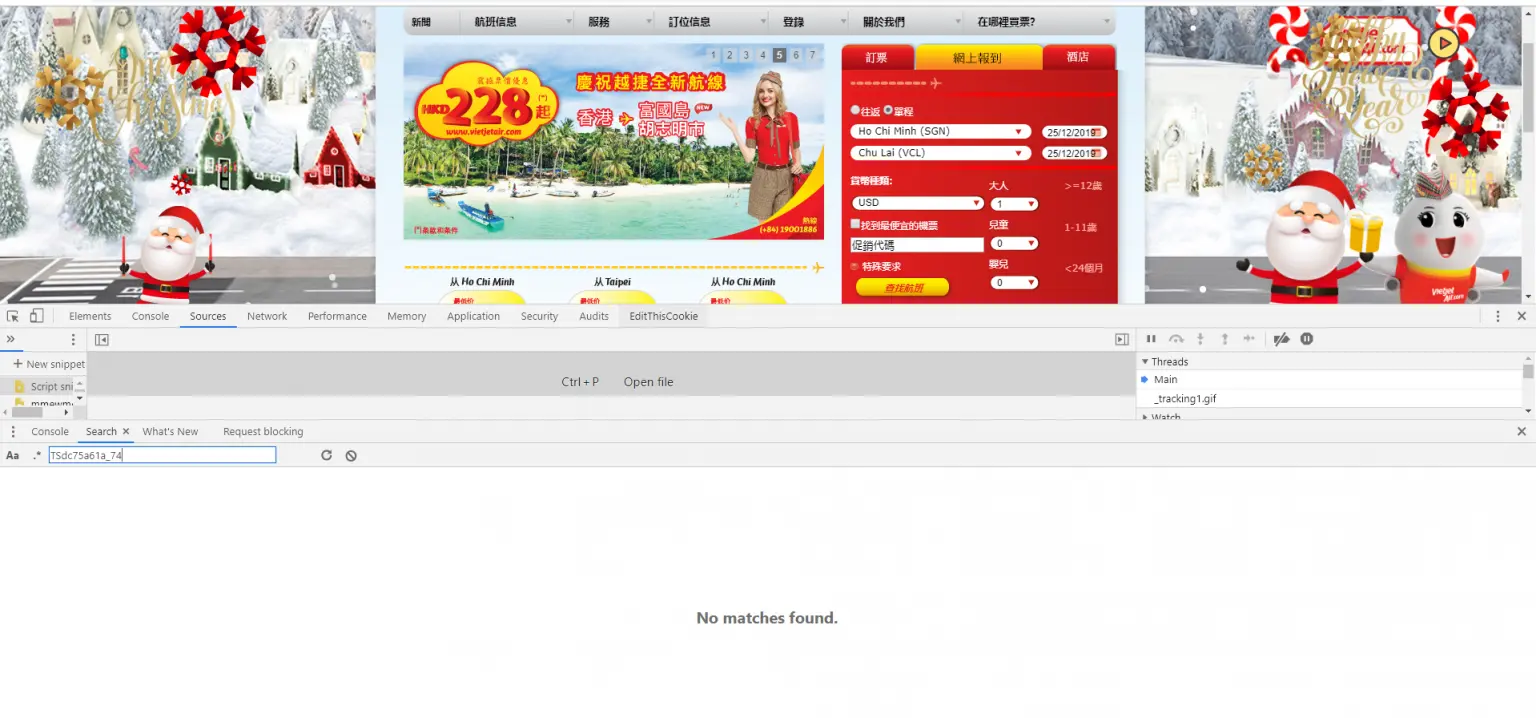
Task: Click the step over function icon
Action: 1176,339
